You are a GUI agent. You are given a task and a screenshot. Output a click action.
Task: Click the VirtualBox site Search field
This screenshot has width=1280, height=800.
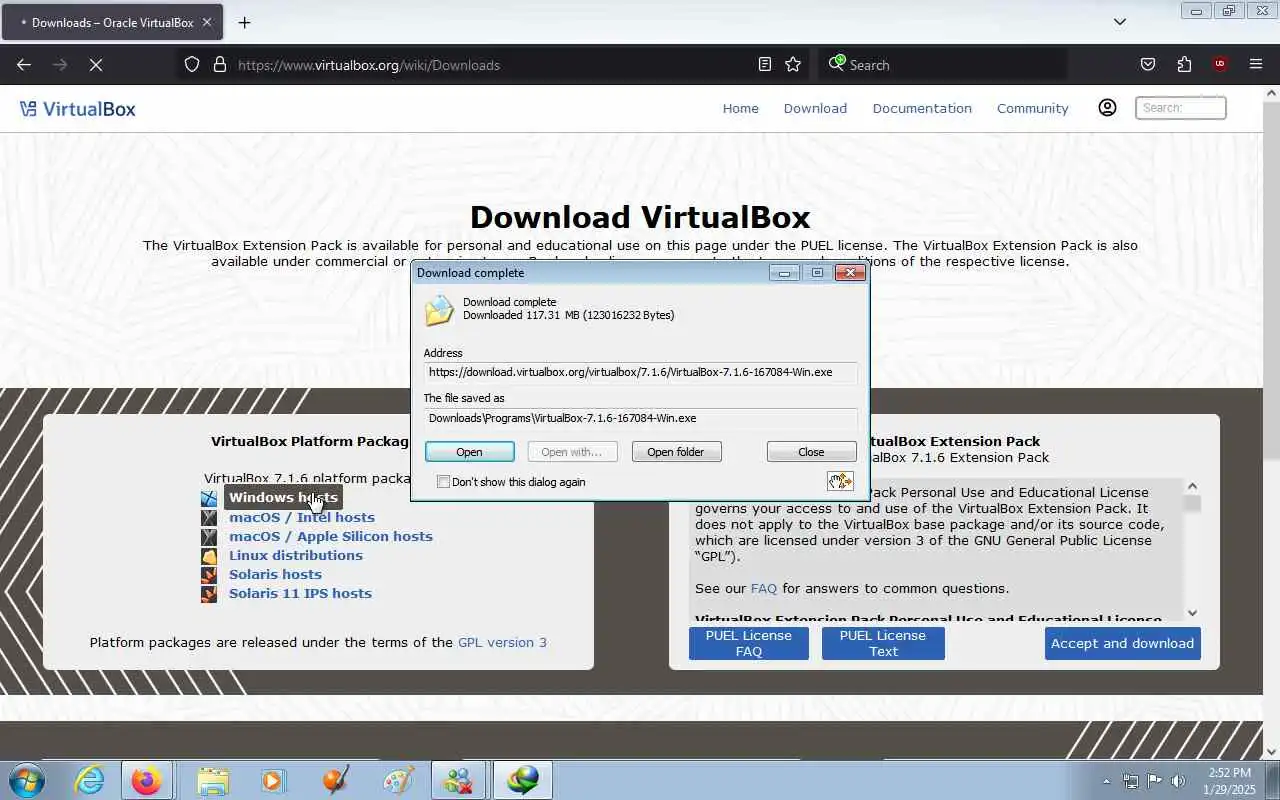pos(1181,108)
